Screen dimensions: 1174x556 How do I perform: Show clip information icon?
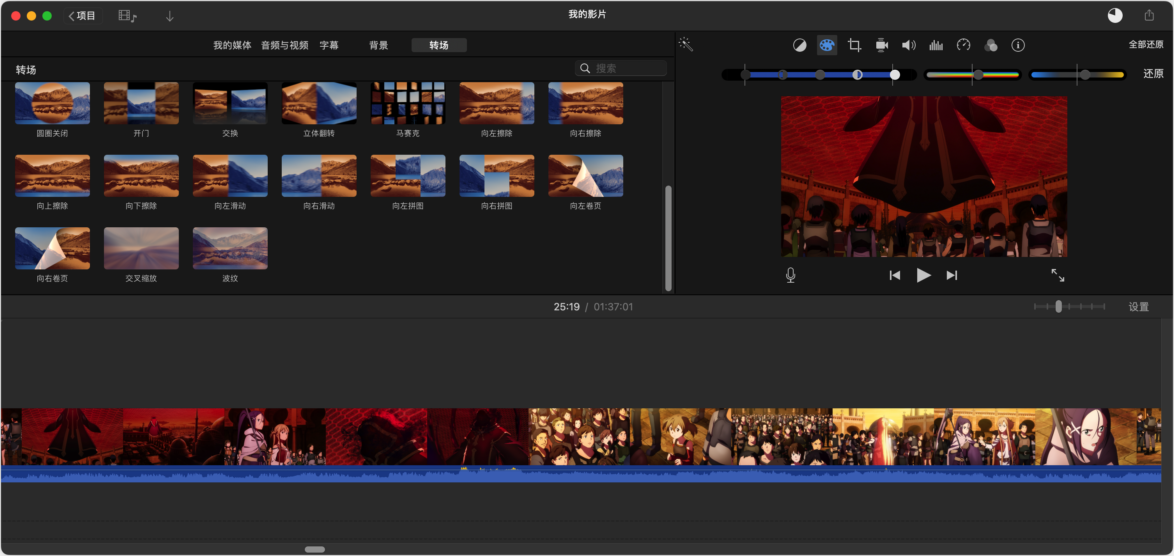pos(1018,45)
